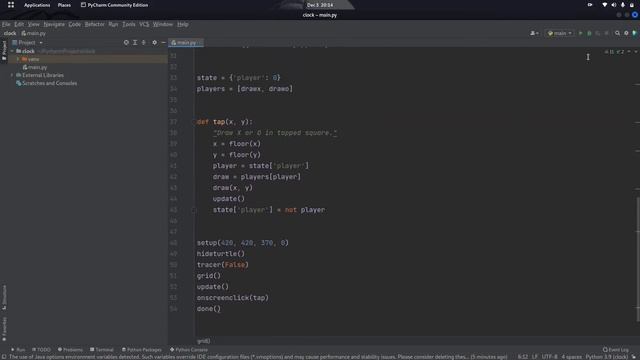Click the Debug bug icon
This screenshot has width=640, height=360.
[589, 33]
